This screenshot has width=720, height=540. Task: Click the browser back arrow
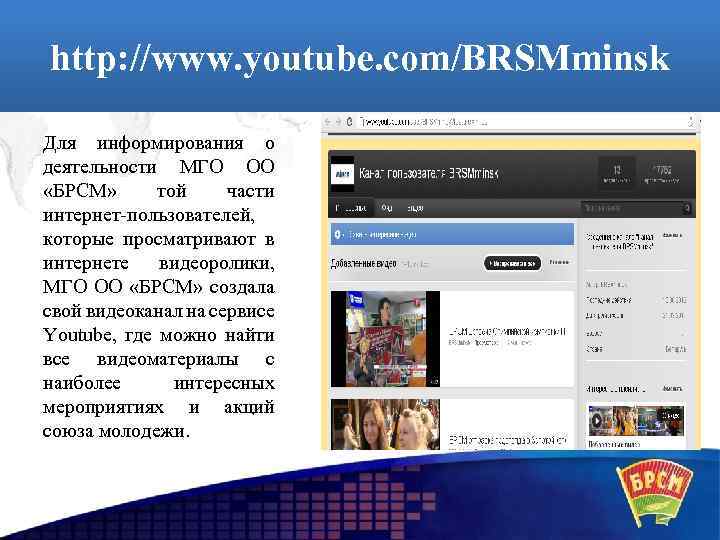tap(327, 122)
